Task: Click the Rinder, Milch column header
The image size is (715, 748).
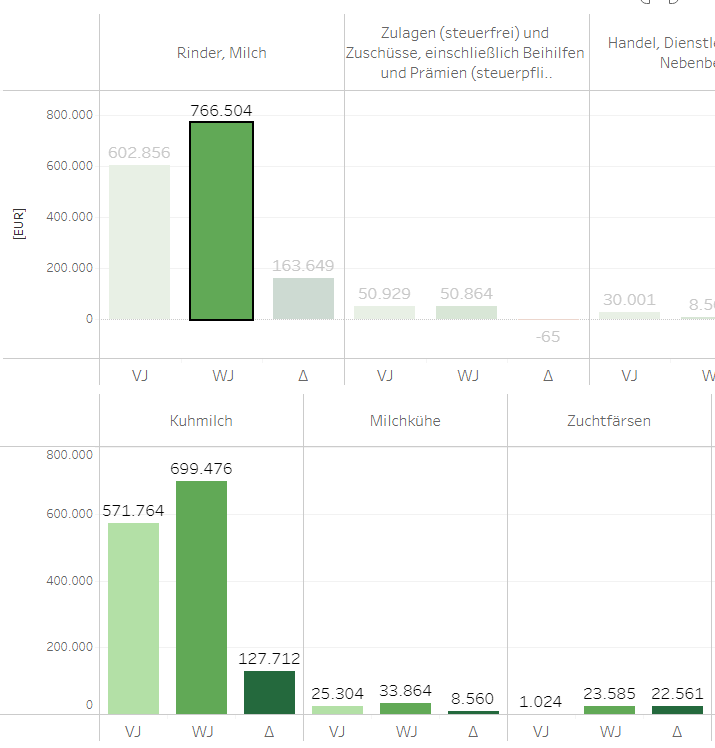Action: click(221, 53)
